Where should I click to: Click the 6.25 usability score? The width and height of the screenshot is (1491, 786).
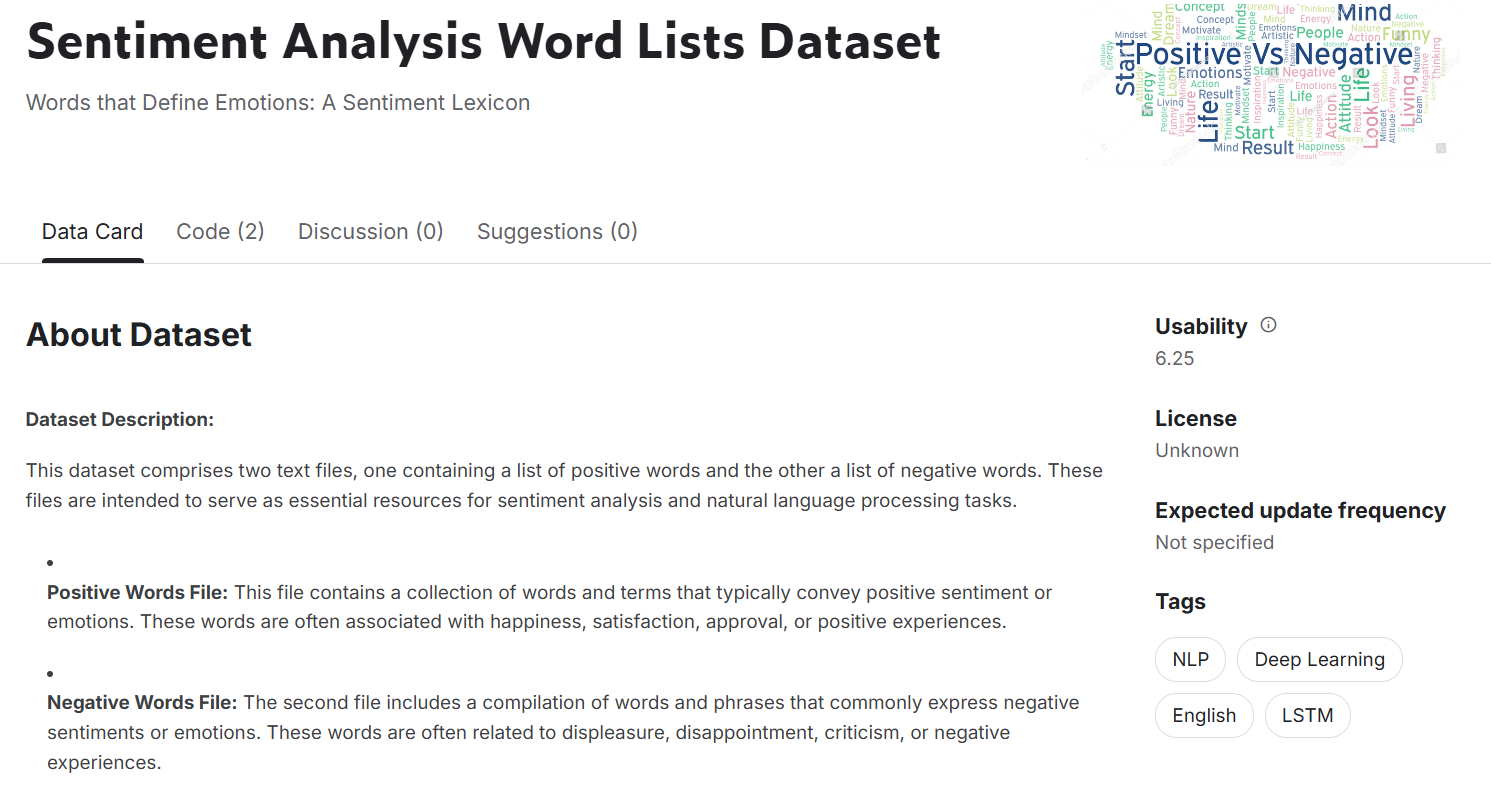[x=1175, y=358]
